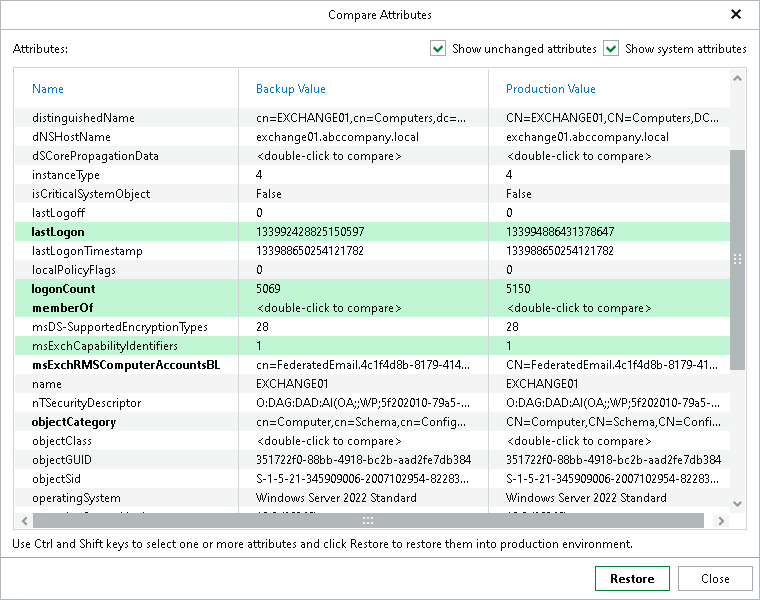Toggle Show system attributes checkbox

611,49
